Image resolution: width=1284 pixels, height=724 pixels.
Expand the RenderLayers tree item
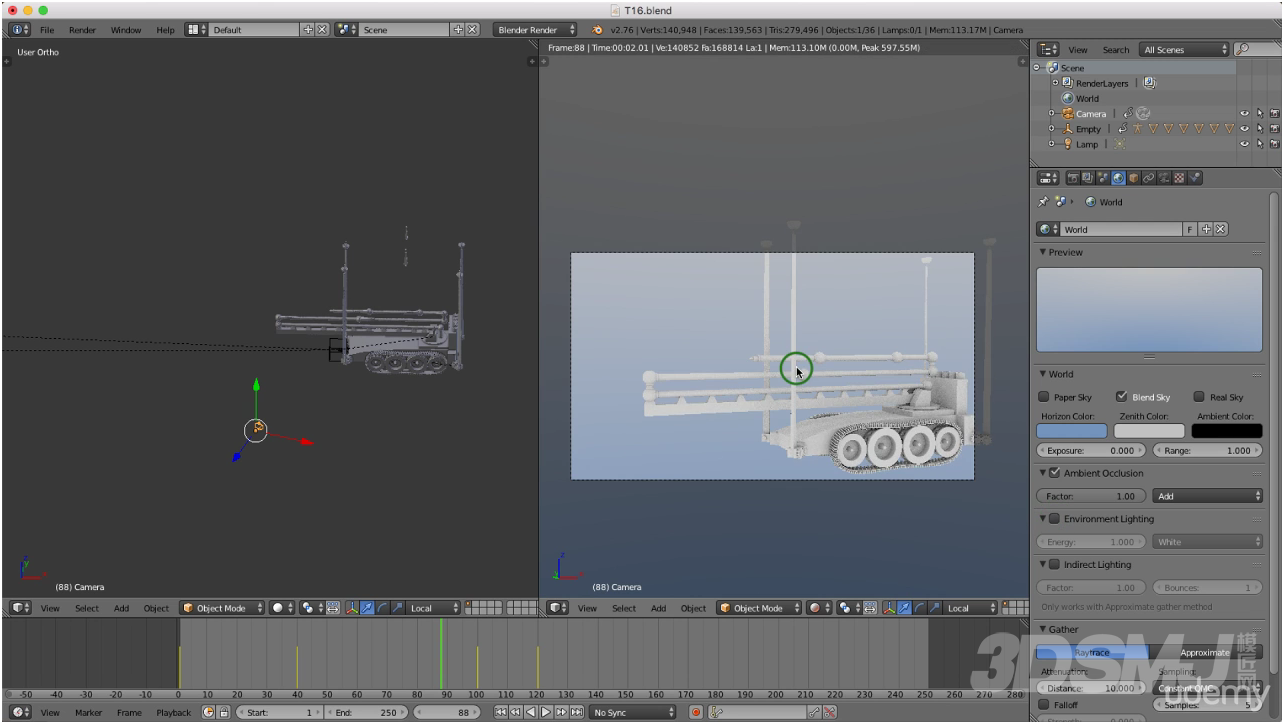coord(1054,83)
